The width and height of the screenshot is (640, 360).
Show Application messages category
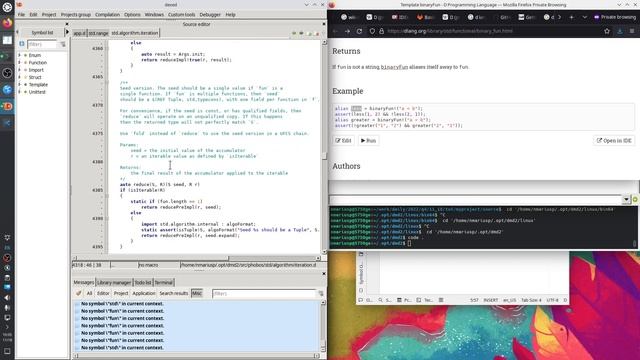click(144, 293)
